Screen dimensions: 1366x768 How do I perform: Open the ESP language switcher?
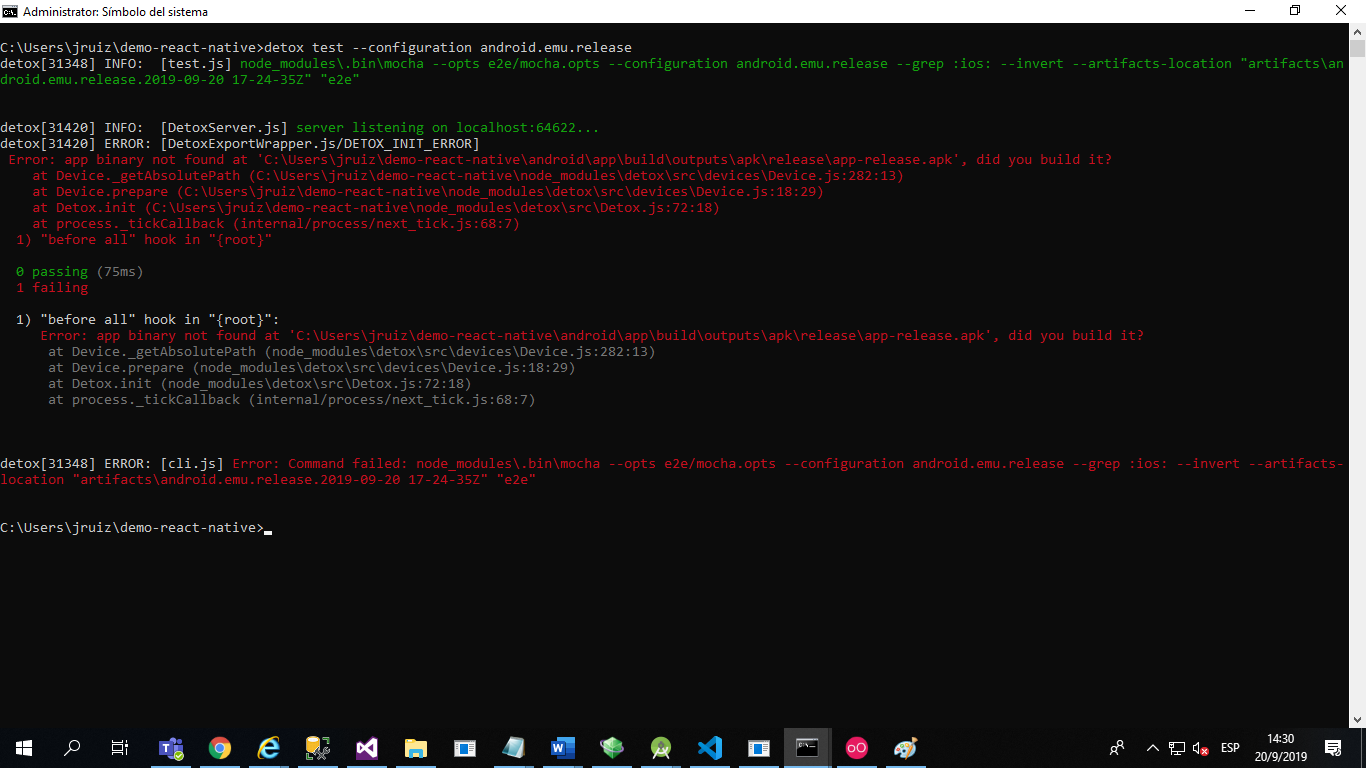[1230, 748]
